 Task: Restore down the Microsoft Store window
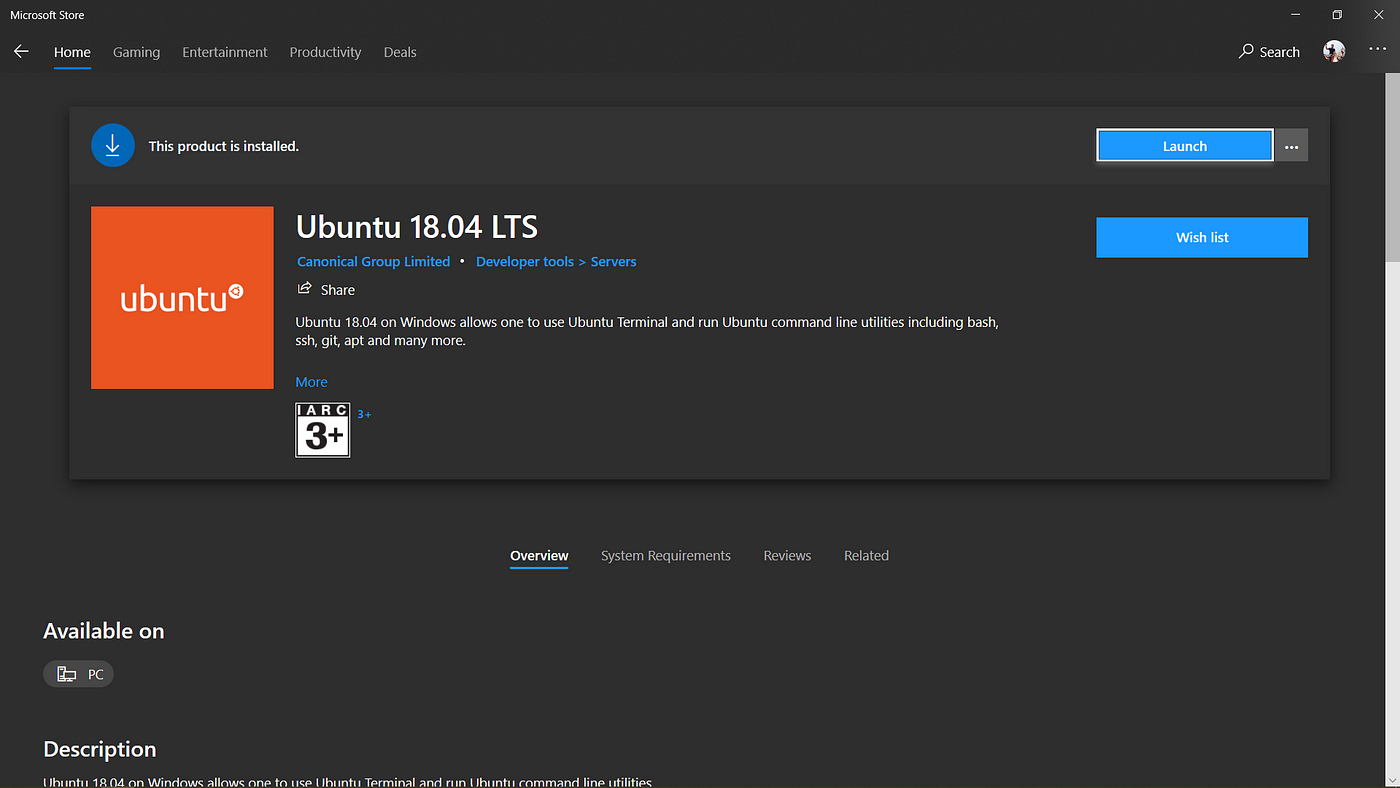pos(1337,15)
